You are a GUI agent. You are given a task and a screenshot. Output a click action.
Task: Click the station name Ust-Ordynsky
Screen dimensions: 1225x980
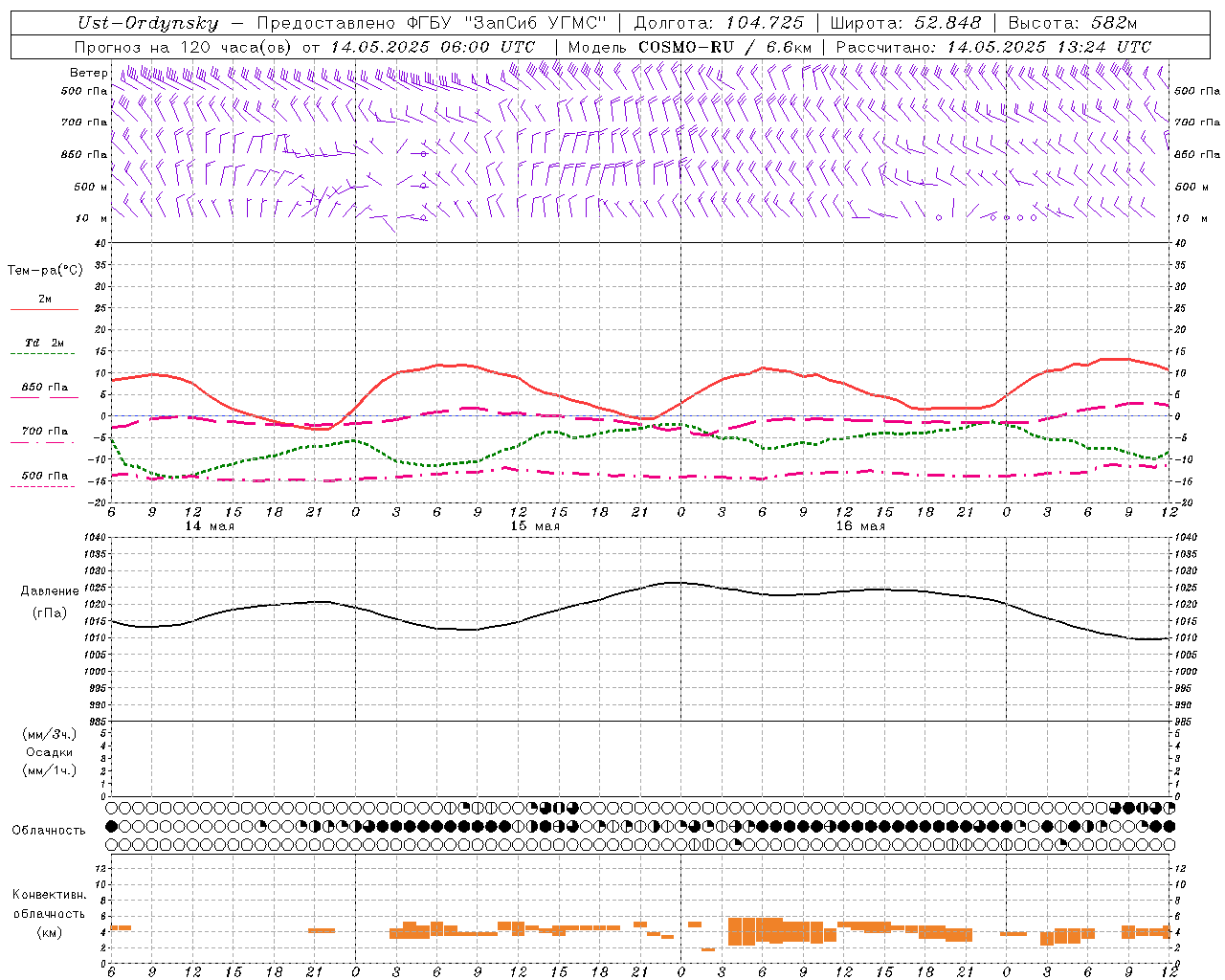coord(147,23)
